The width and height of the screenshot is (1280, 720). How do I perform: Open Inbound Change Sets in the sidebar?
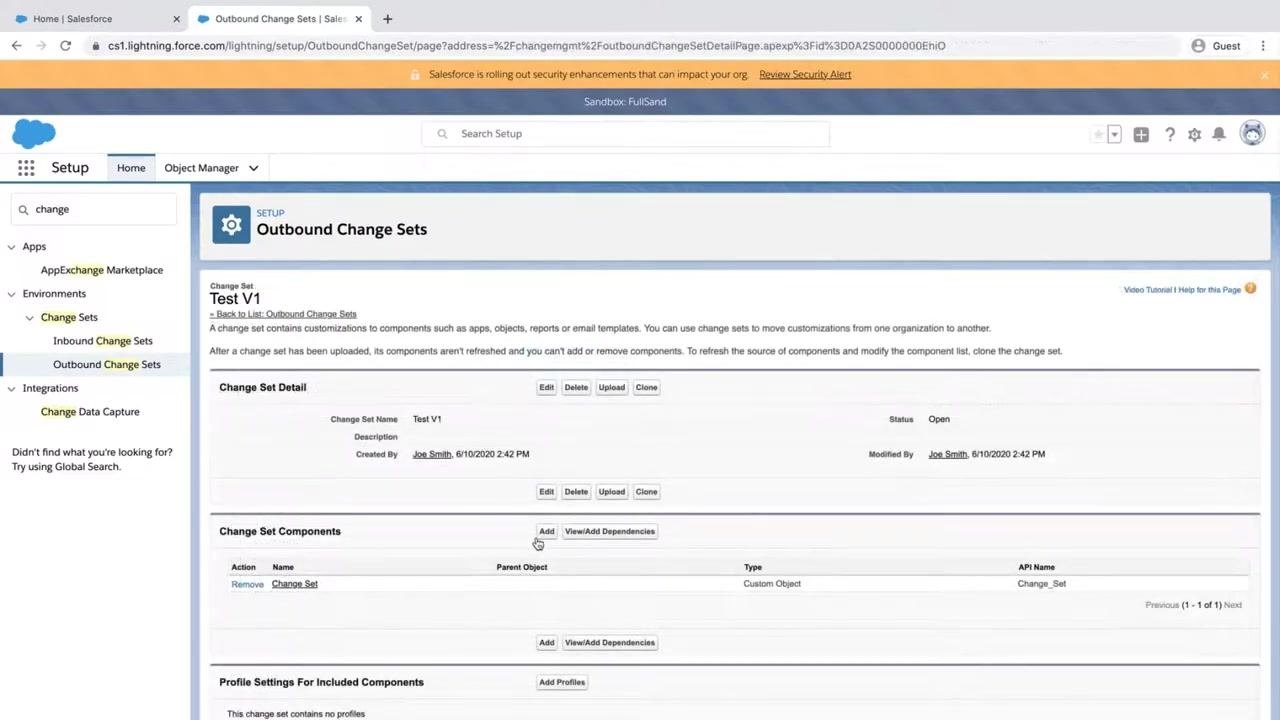103,341
